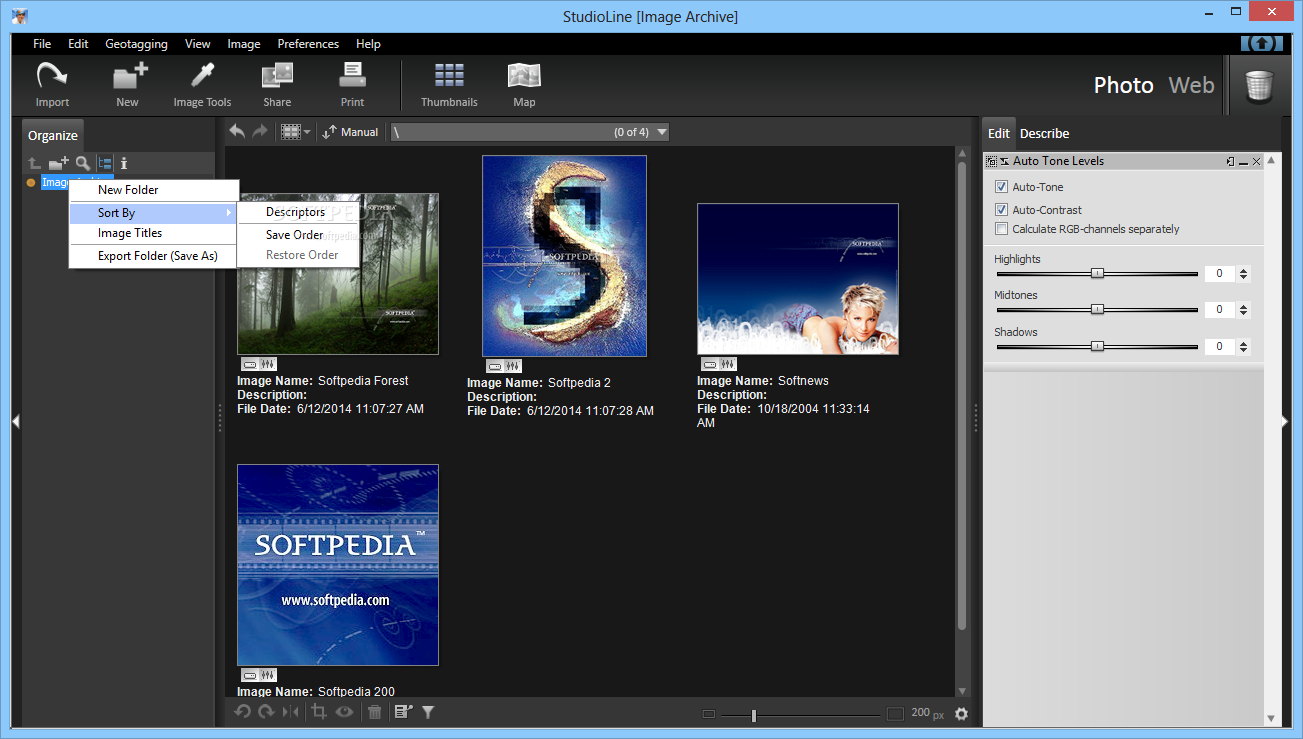The width and height of the screenshot is (1303, 739).
Task: Click the large thumbnail size icon
Action: (895, 714)
